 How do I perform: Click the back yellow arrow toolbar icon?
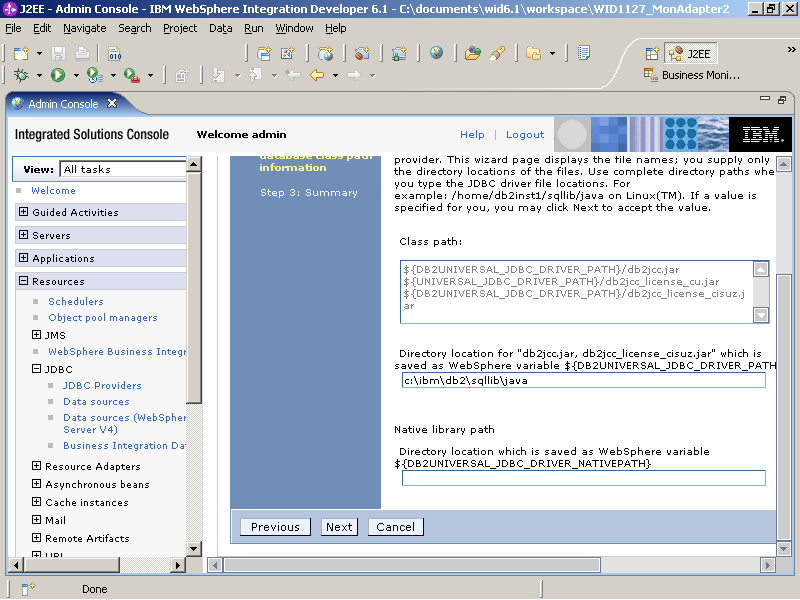pos(317,75)
